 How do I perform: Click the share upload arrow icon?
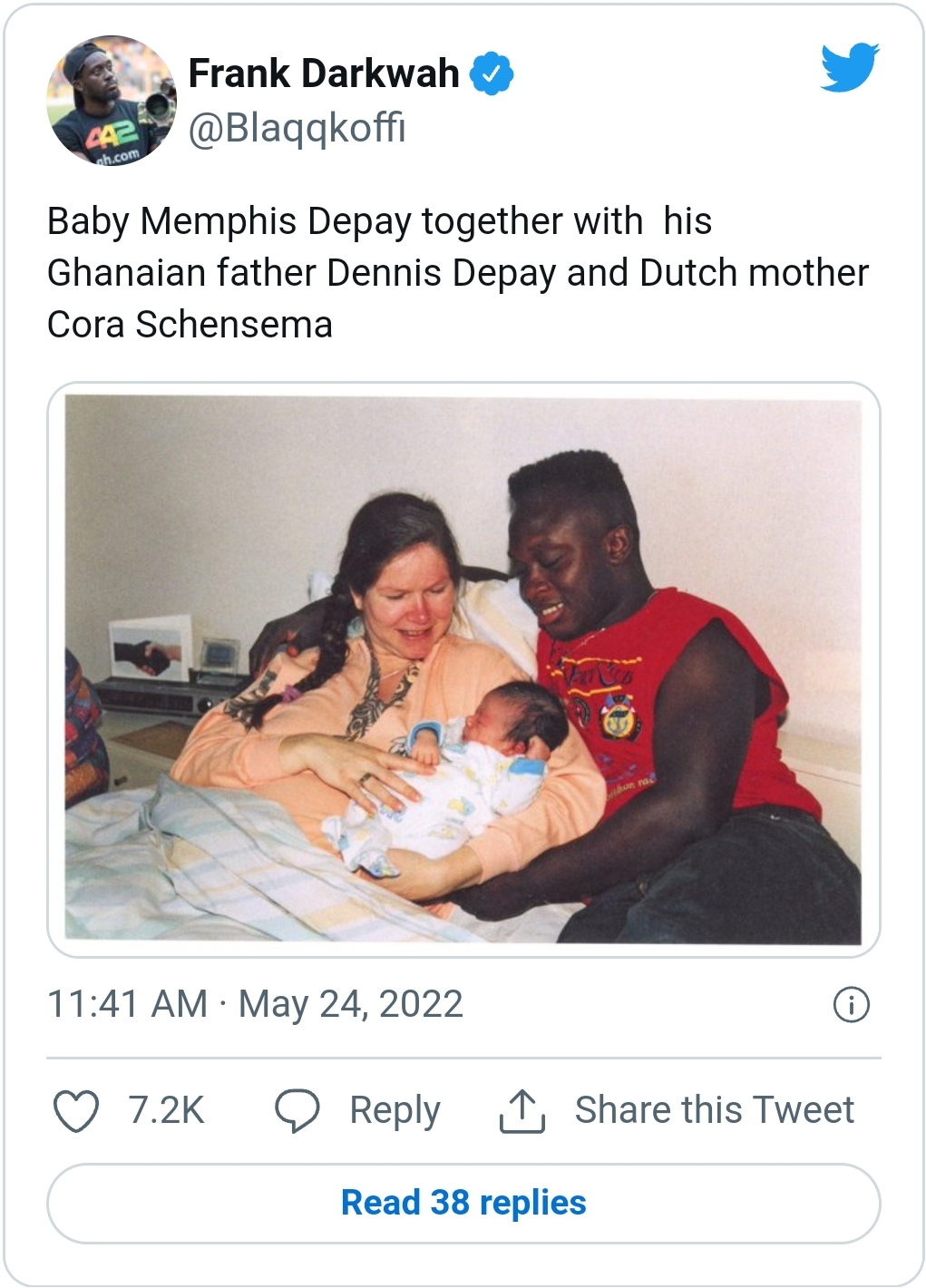(x=521, y=1110)
